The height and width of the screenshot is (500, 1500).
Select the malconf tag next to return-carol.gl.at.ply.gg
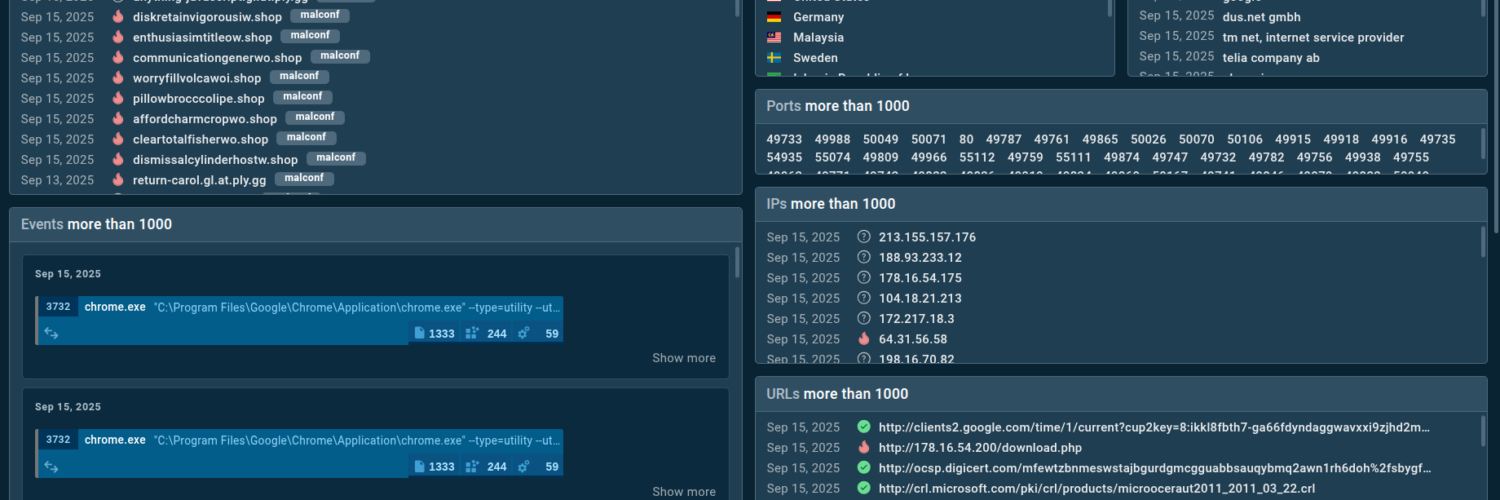click(x=304, y=179)
